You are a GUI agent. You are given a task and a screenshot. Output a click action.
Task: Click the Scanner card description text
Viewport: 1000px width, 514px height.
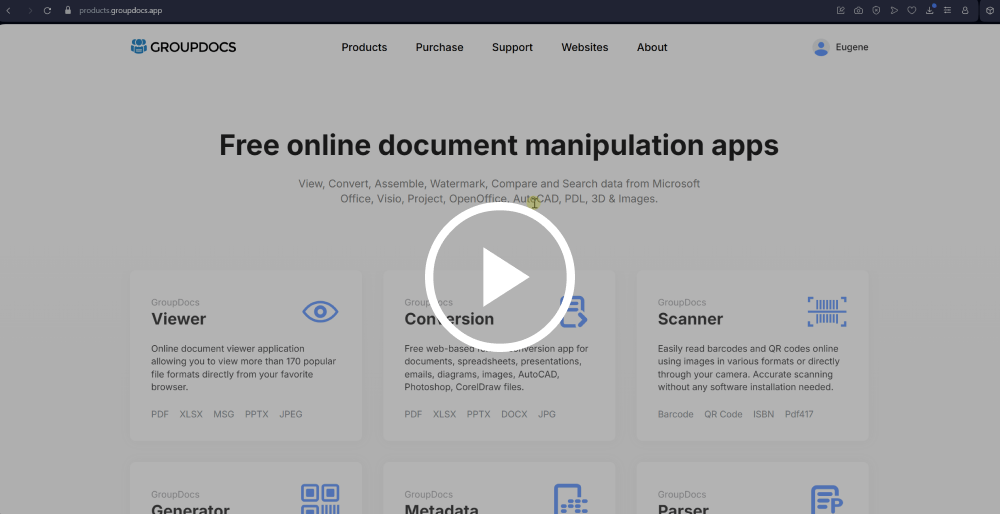(x=749, y=368)
